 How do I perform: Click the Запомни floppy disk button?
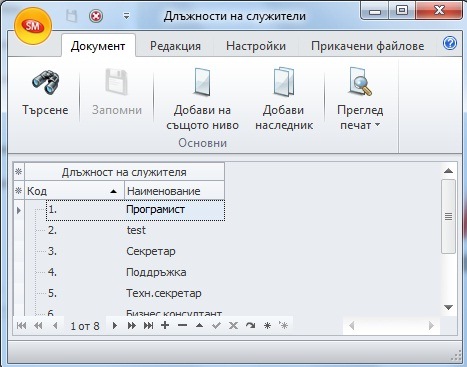[x=117, y=92]
